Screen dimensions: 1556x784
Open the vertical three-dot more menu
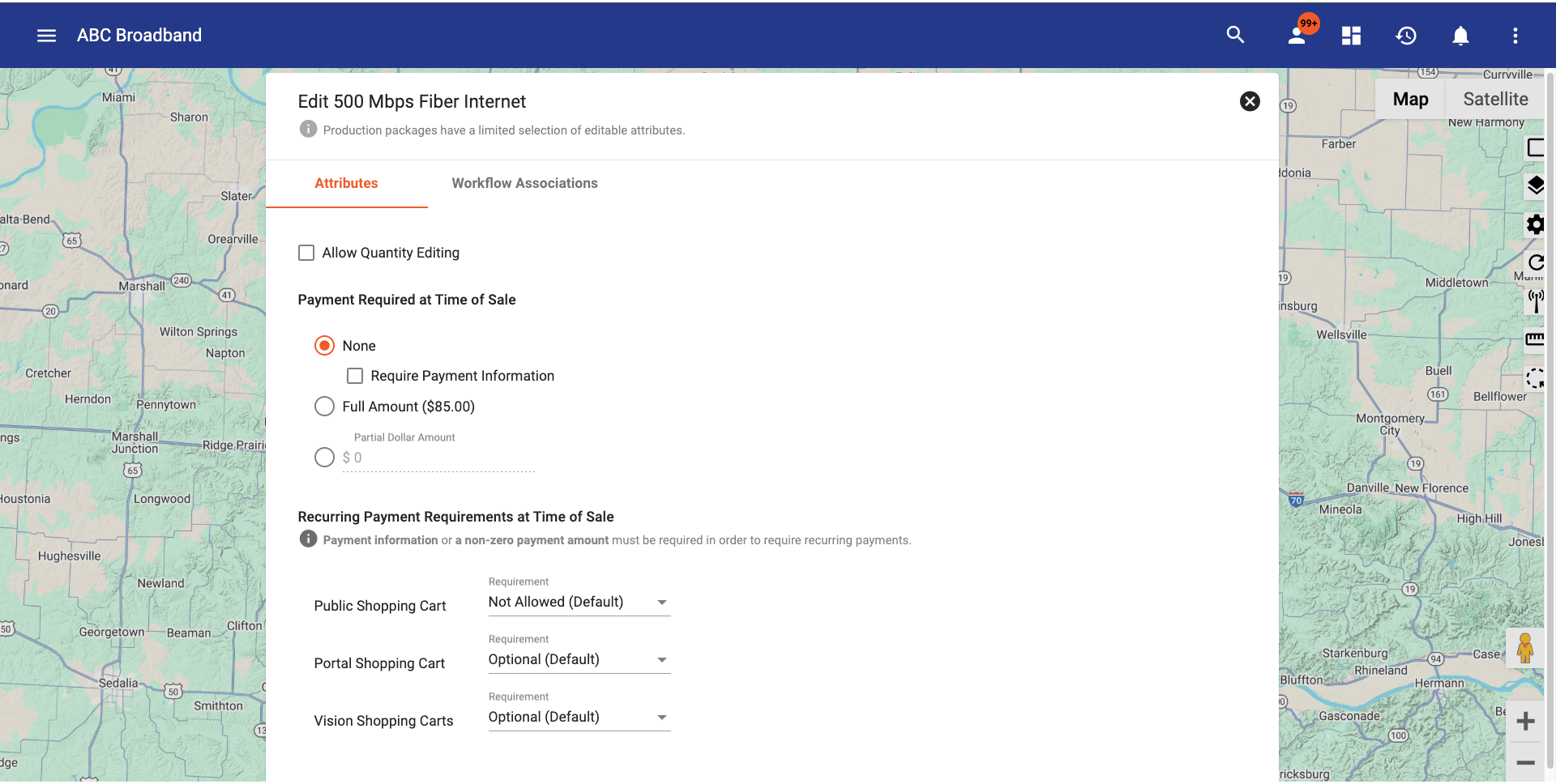[1515, 36]
